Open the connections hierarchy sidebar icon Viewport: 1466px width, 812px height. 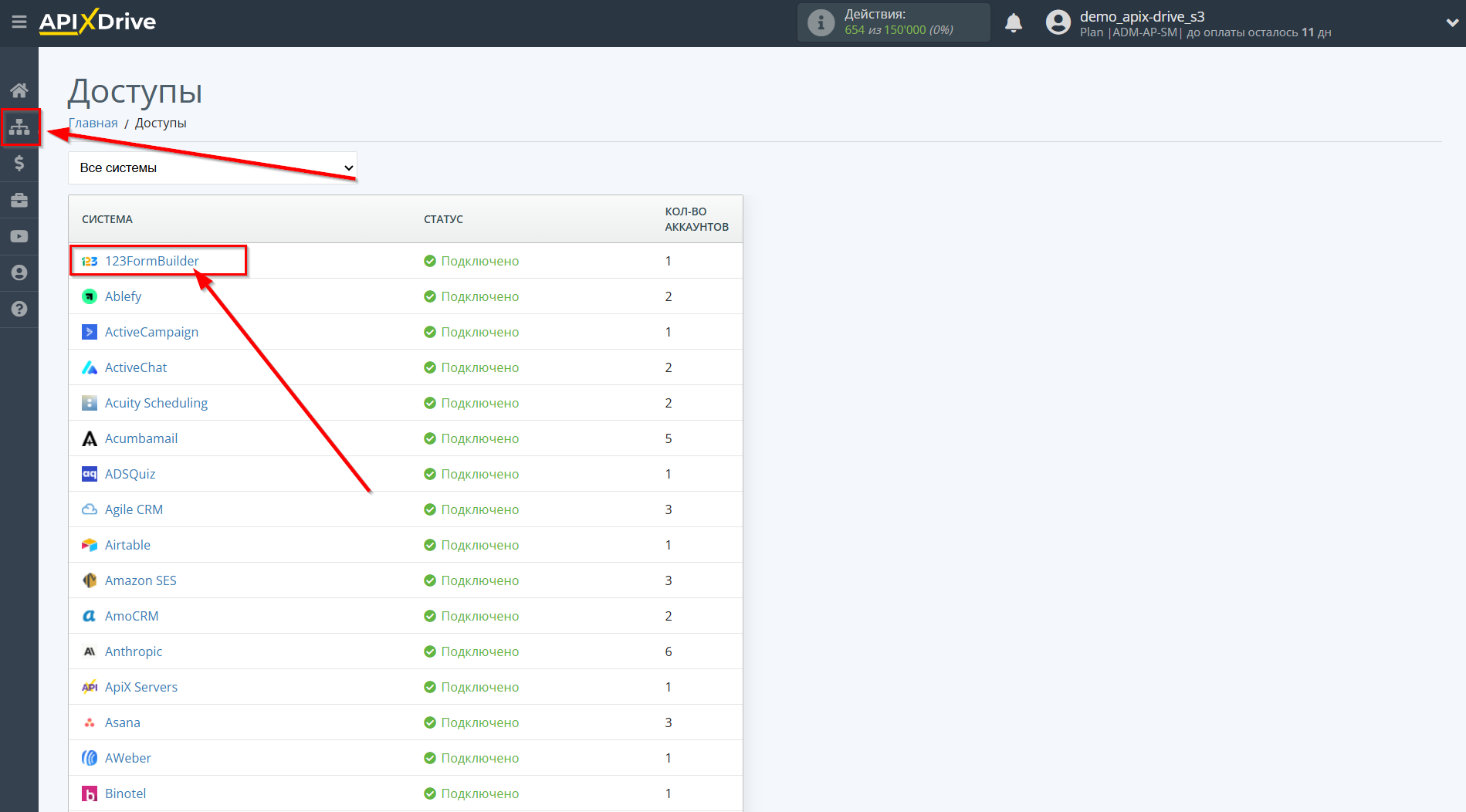(19, 126)
